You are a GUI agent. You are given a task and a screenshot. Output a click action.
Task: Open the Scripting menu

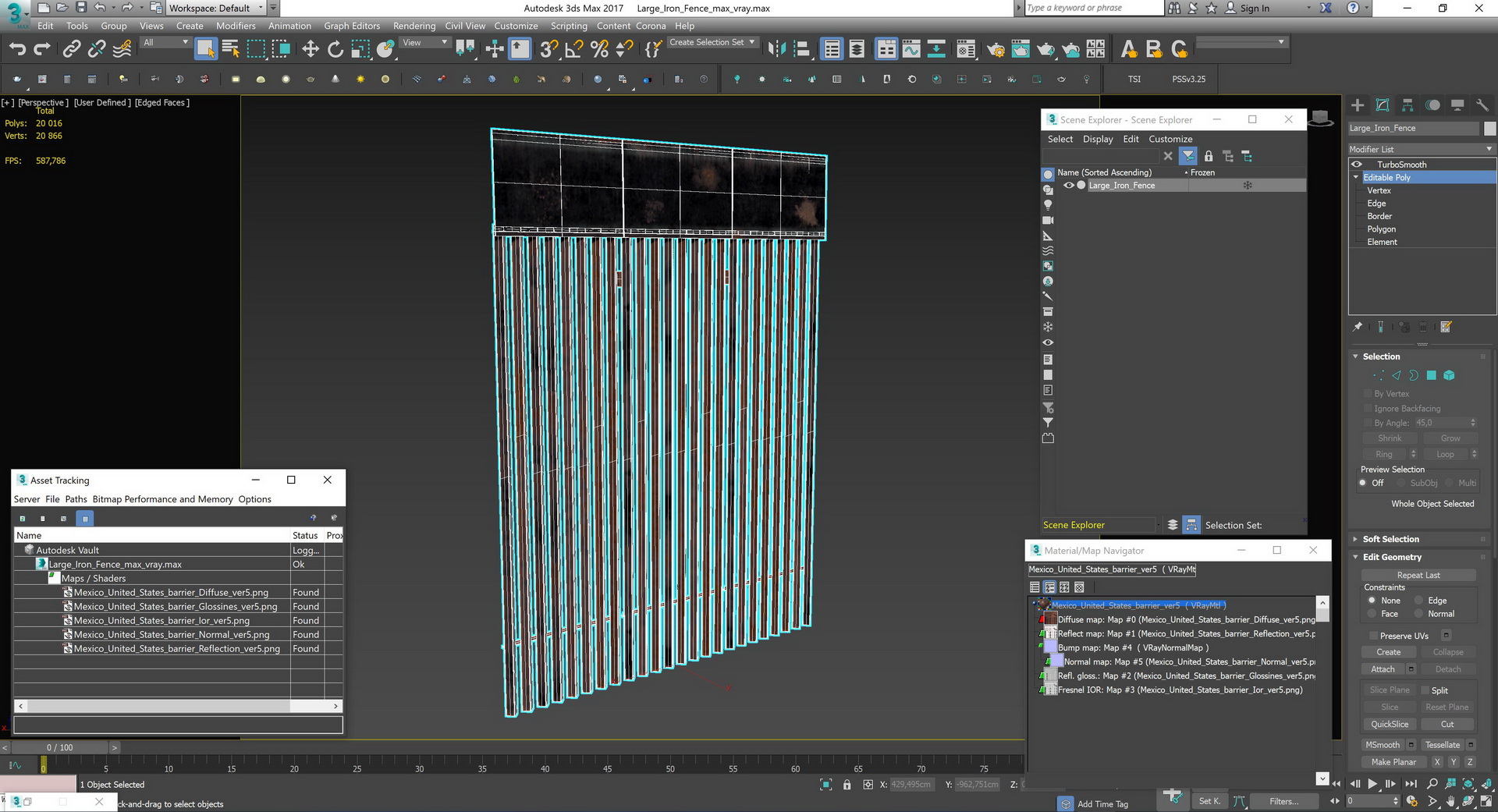(x=569, y=26)
